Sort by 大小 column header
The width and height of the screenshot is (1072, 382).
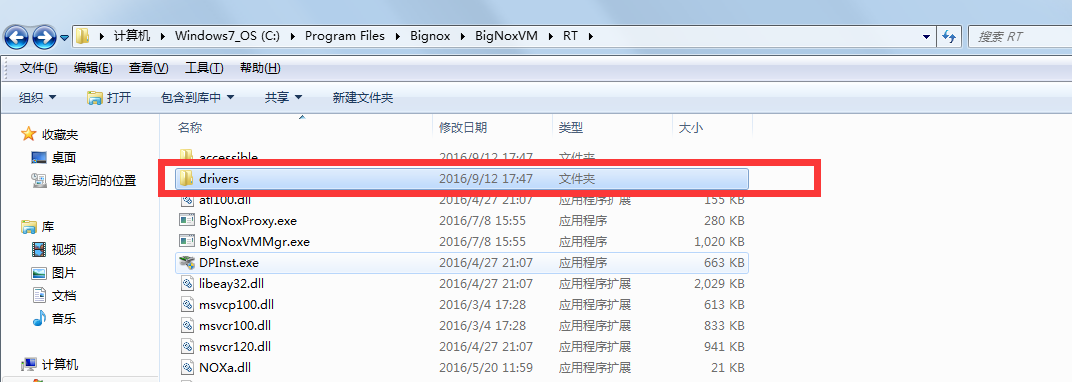(x=690, y=127)
